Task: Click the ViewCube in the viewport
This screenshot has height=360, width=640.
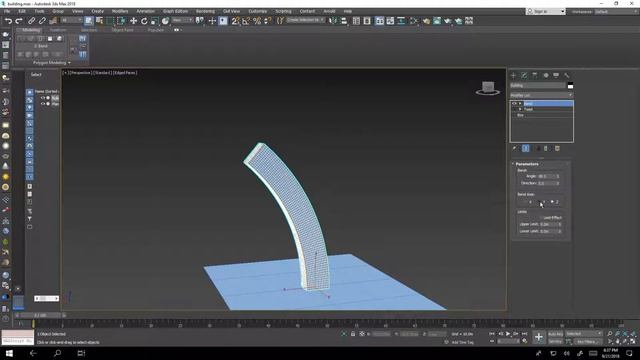Action: [488, 88]
